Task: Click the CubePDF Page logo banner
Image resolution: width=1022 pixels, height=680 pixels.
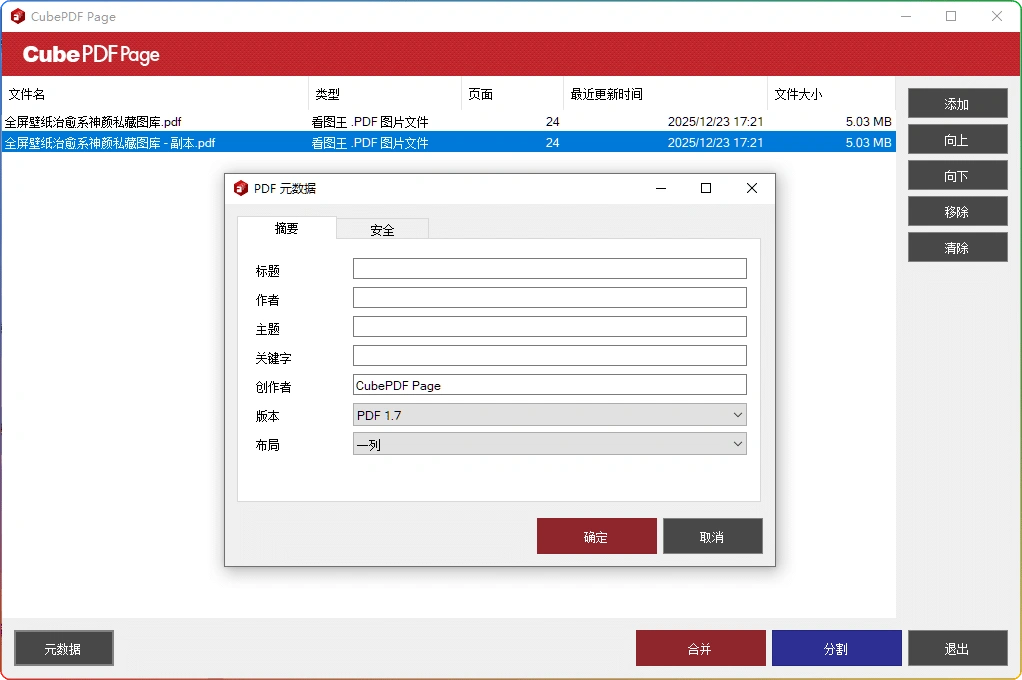Action: click(90, 56)
